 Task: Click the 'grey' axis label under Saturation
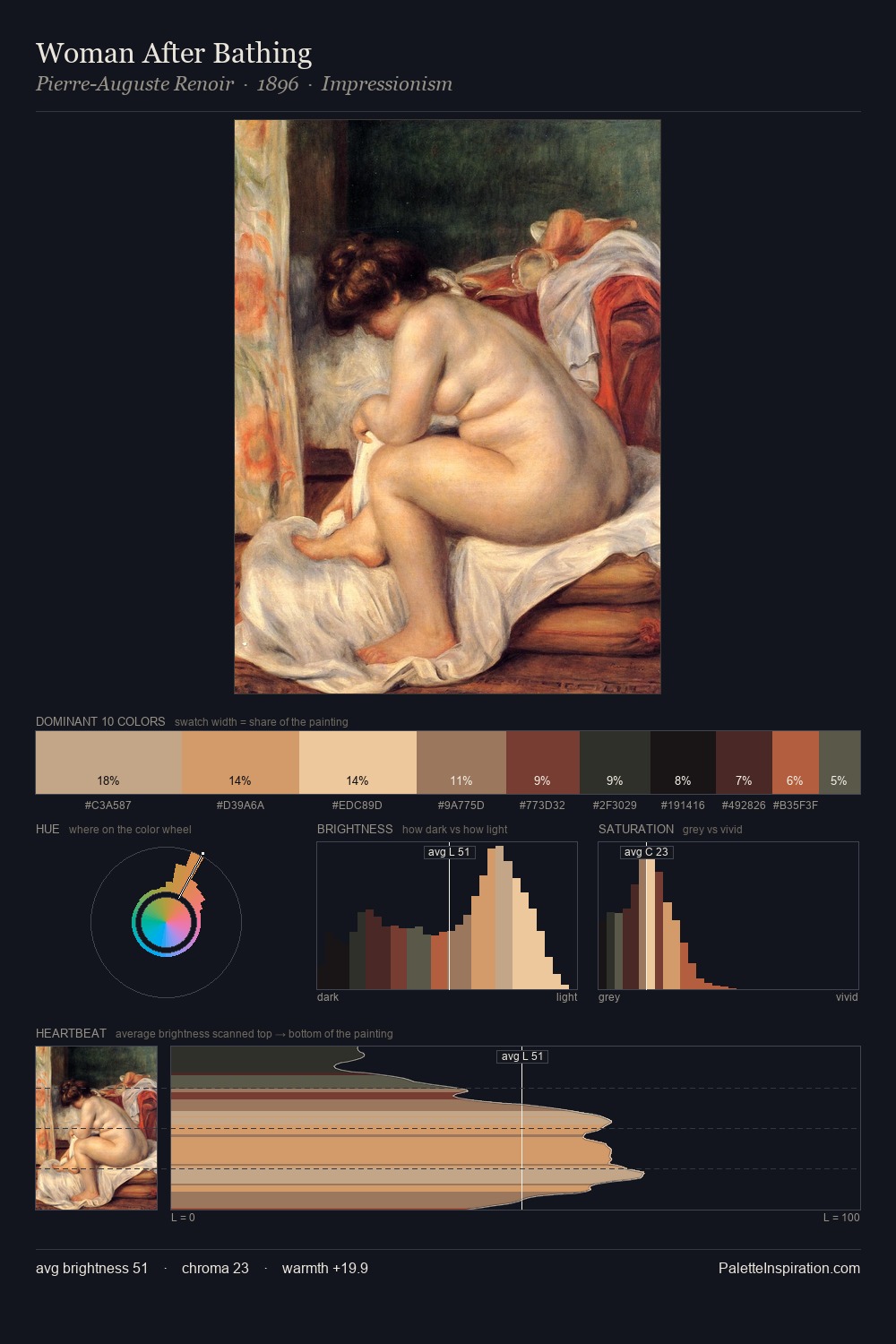[x=609, y=996]
